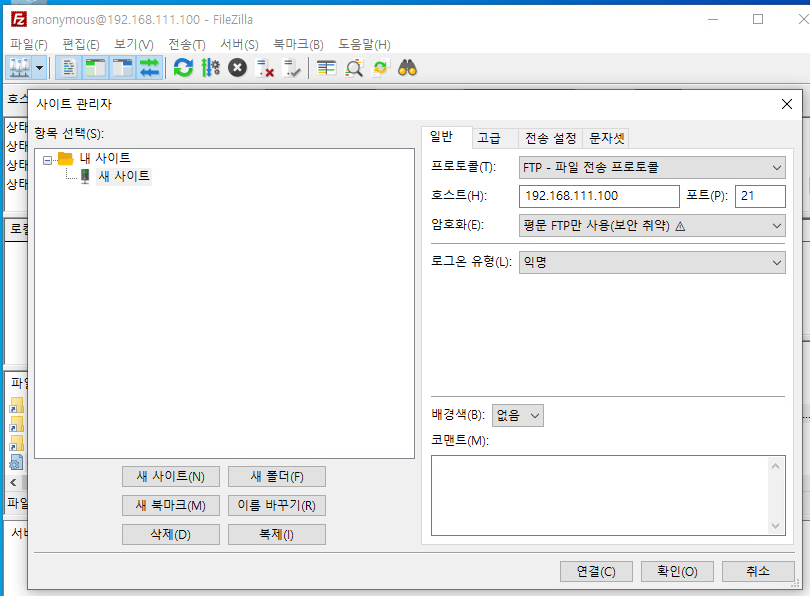810x596 pixels.
Task: Select 새 사이트 entry
Action: 124,176
